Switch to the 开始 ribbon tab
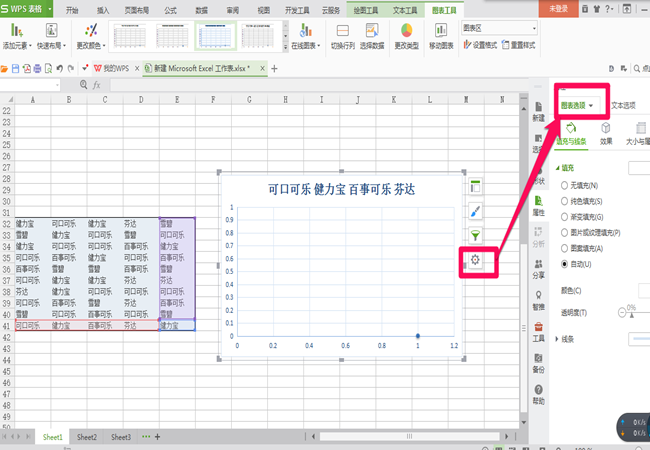 (x=72, y=10)
